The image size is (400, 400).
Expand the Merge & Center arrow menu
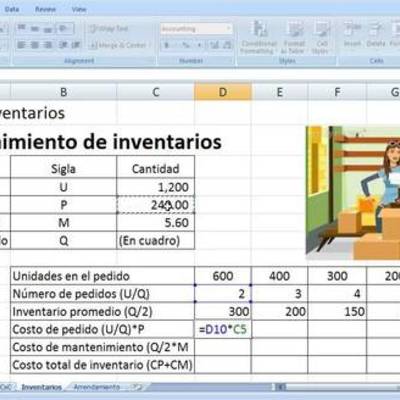click(151, 45)
